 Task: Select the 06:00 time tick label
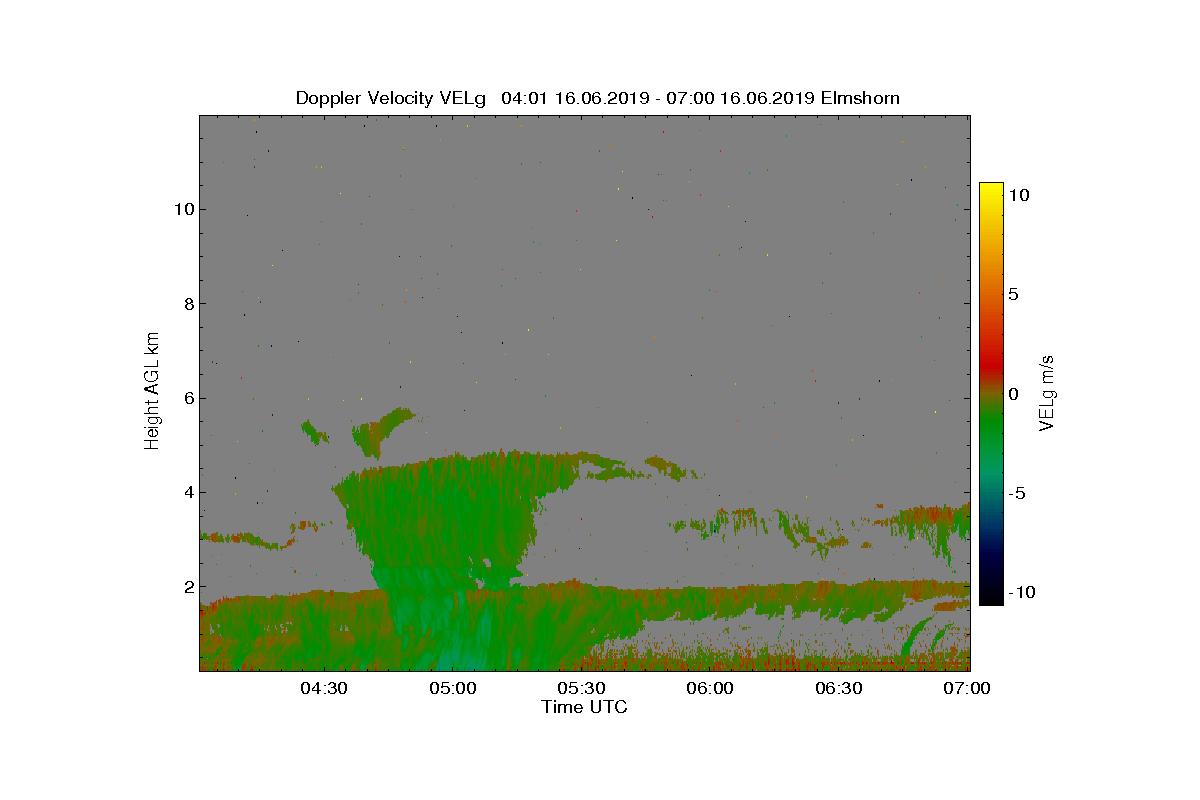711,689
